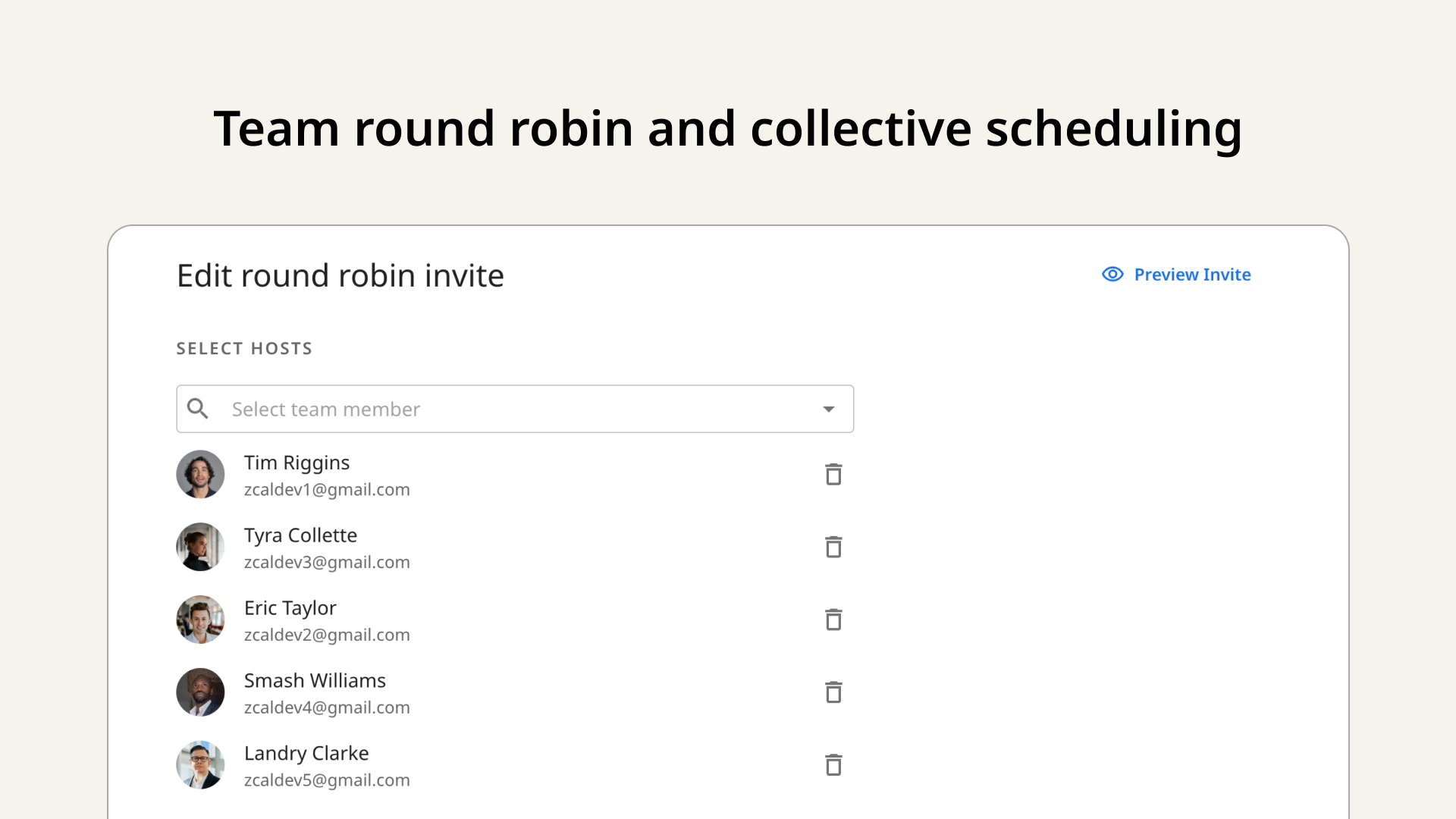Select the Select team member input field
Screen dimensions: 1456x819
515,408
